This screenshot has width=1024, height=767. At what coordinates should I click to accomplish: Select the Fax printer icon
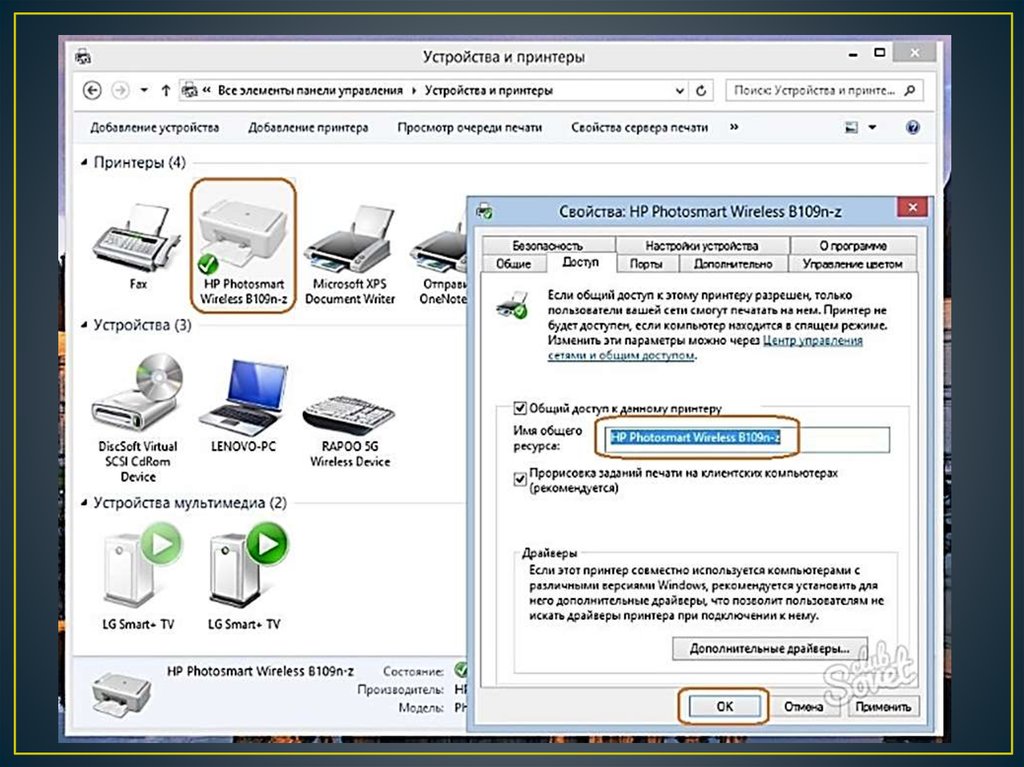click(137, 241)
